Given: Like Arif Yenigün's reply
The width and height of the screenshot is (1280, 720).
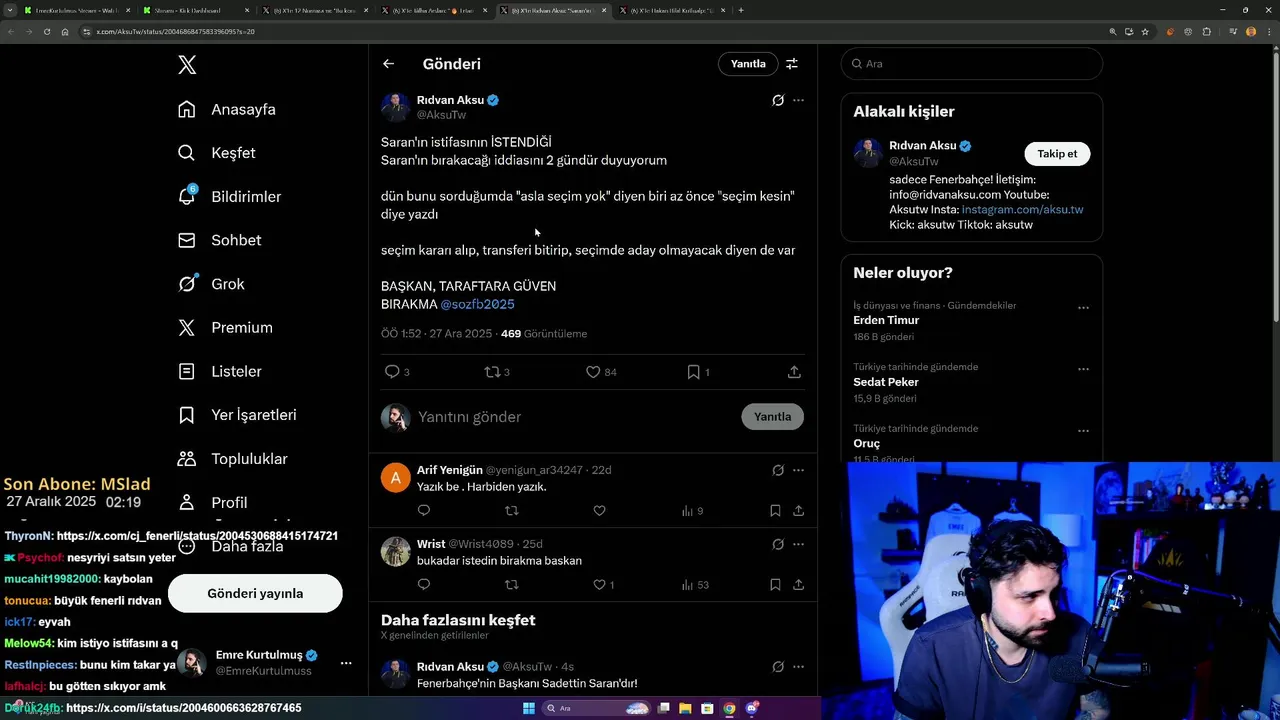Looking at the screenshot, I should coord(599,511).
